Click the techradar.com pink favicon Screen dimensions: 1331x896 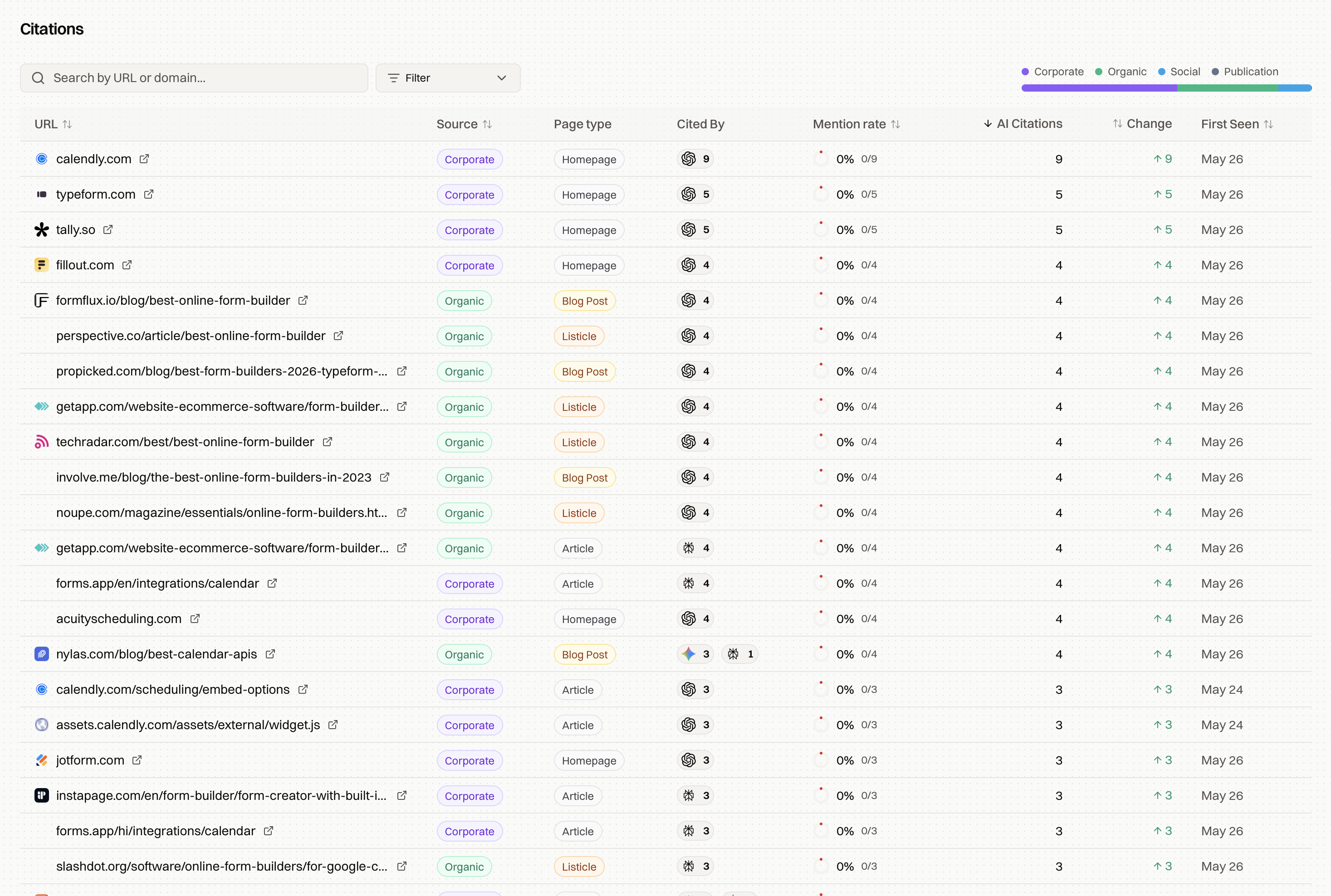pyautogui.click(x=42, y=442)
